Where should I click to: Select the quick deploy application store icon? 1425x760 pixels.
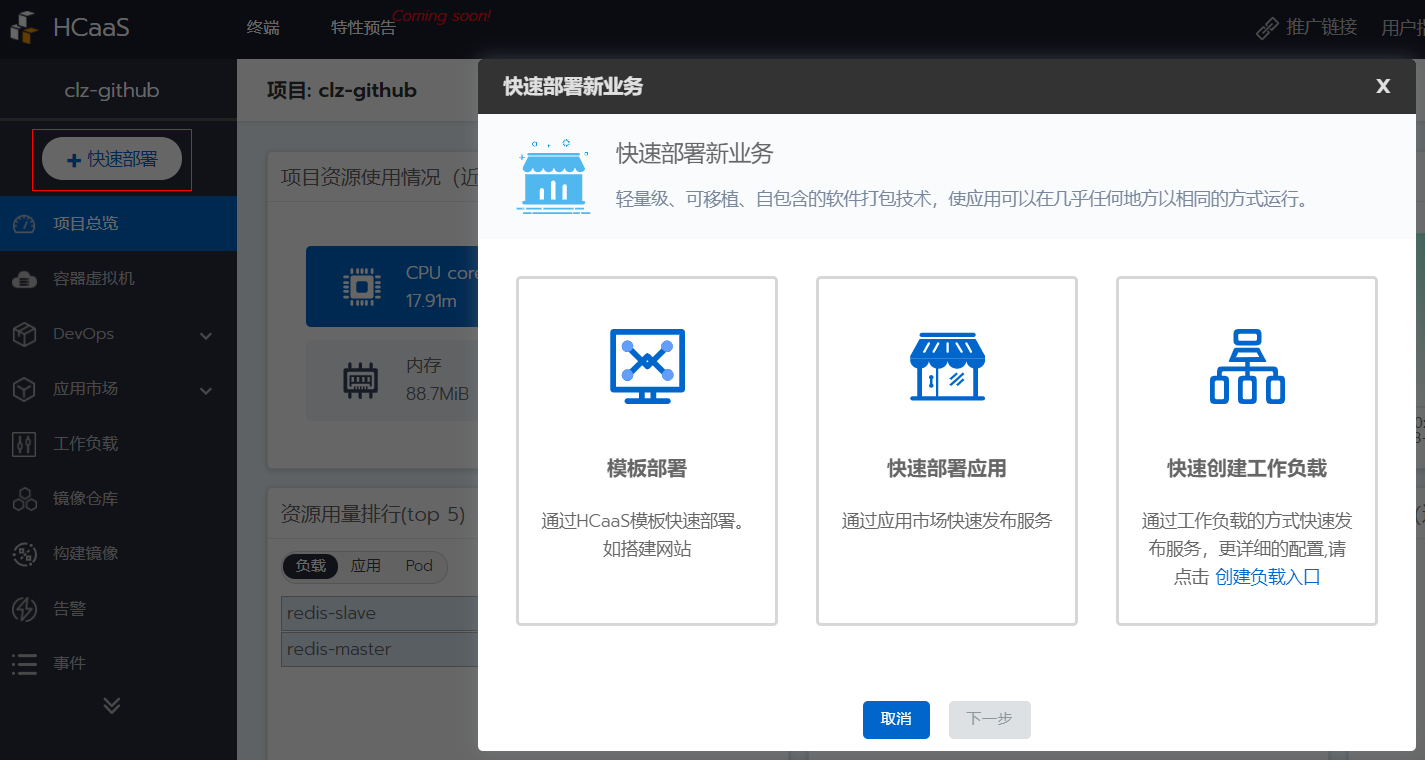947,366
